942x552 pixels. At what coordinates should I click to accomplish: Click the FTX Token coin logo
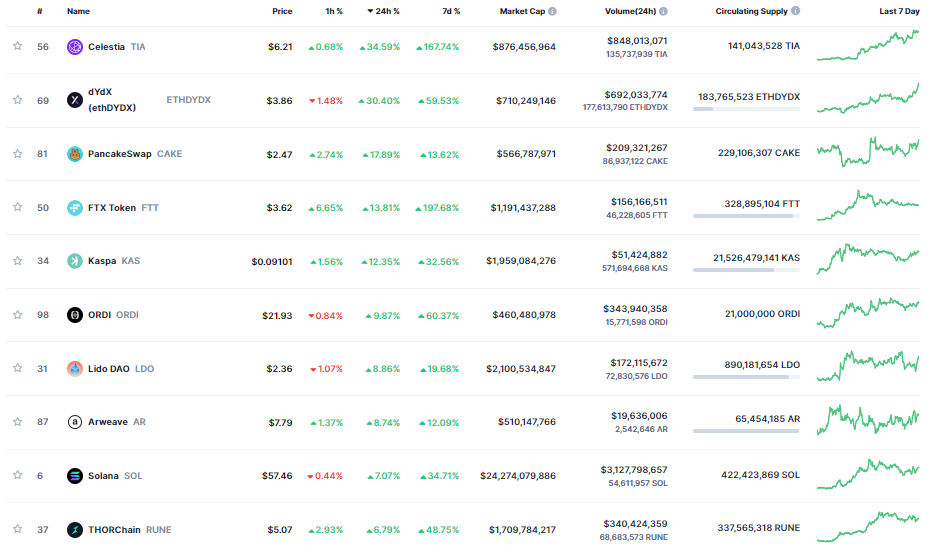point(74,208)
